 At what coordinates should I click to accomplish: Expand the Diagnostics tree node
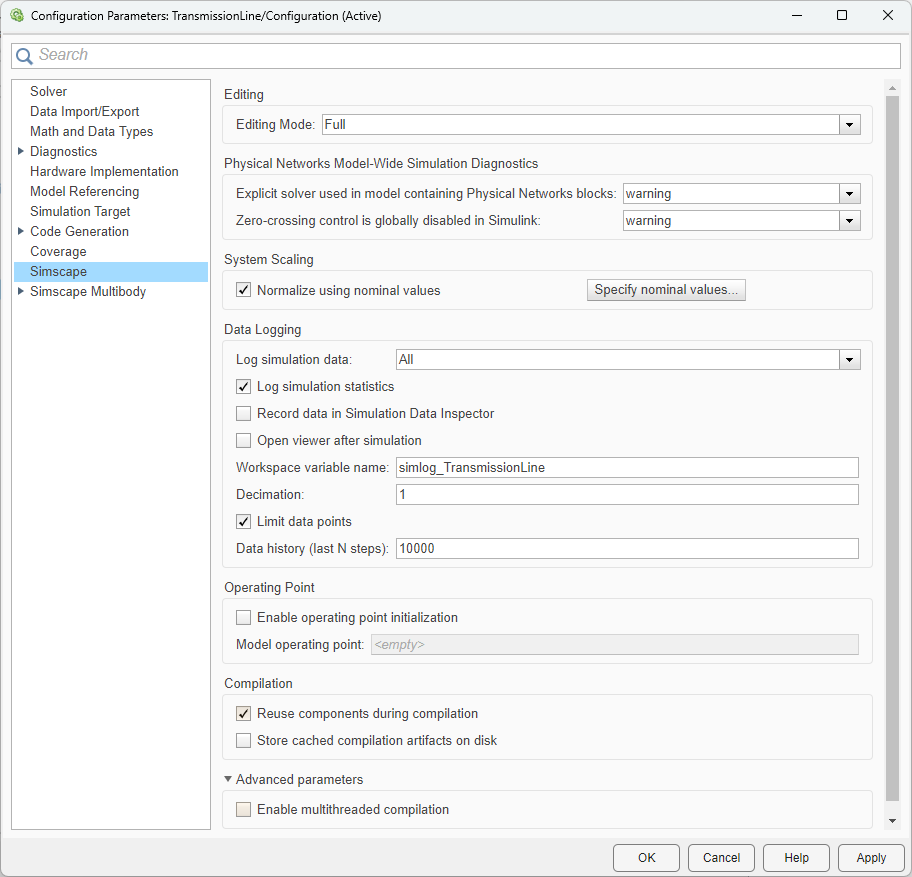(21, 151)
